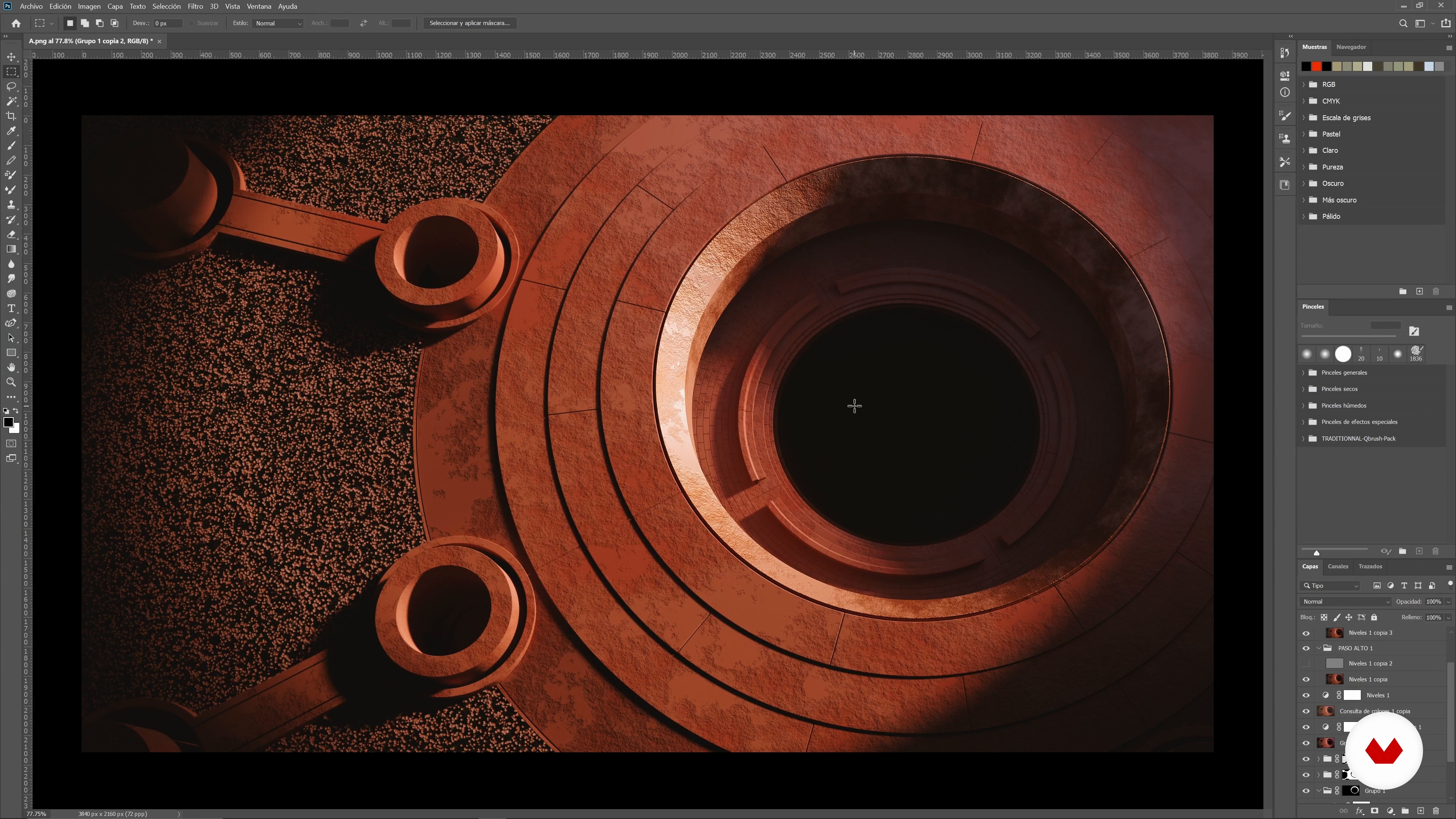The image size is (1456, 819).
Task: Open Muestras panel options menu
Action: tap(1449, 47)
